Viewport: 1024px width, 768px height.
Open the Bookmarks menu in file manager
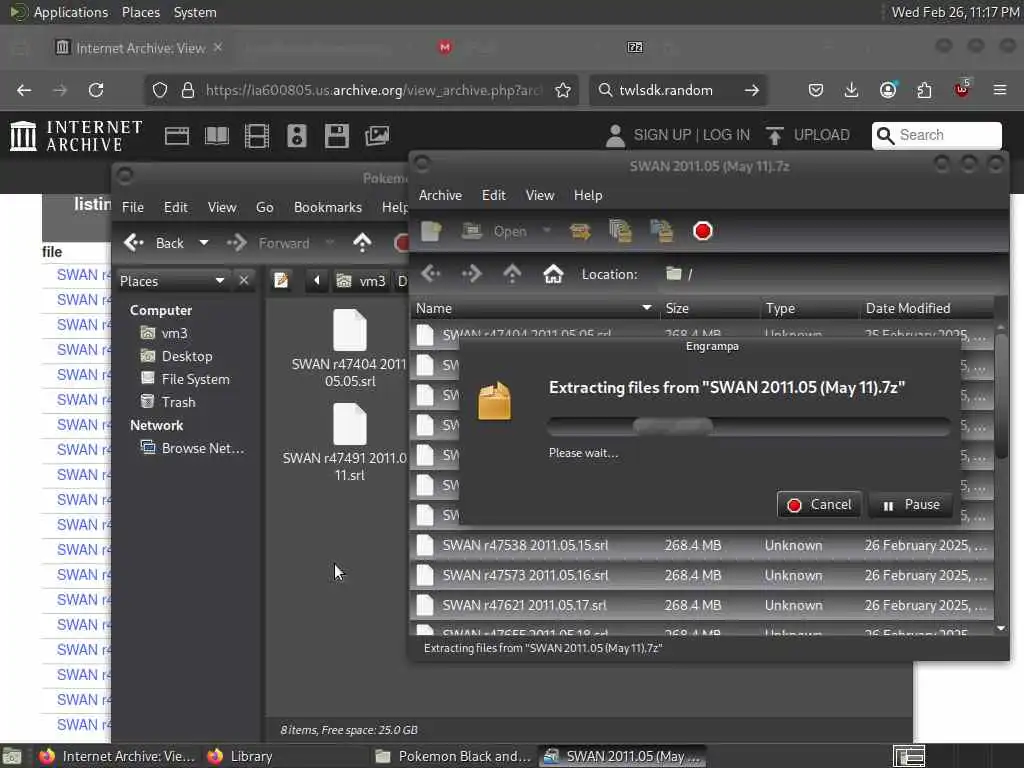328,207
